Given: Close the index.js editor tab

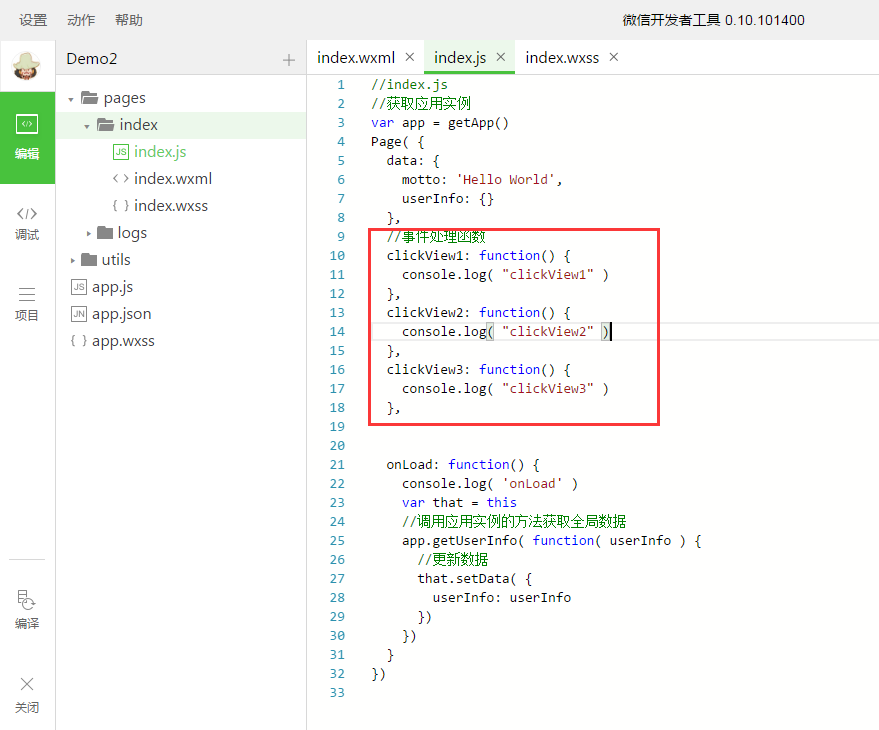Looking at the screenshot, I should (501, 57).
